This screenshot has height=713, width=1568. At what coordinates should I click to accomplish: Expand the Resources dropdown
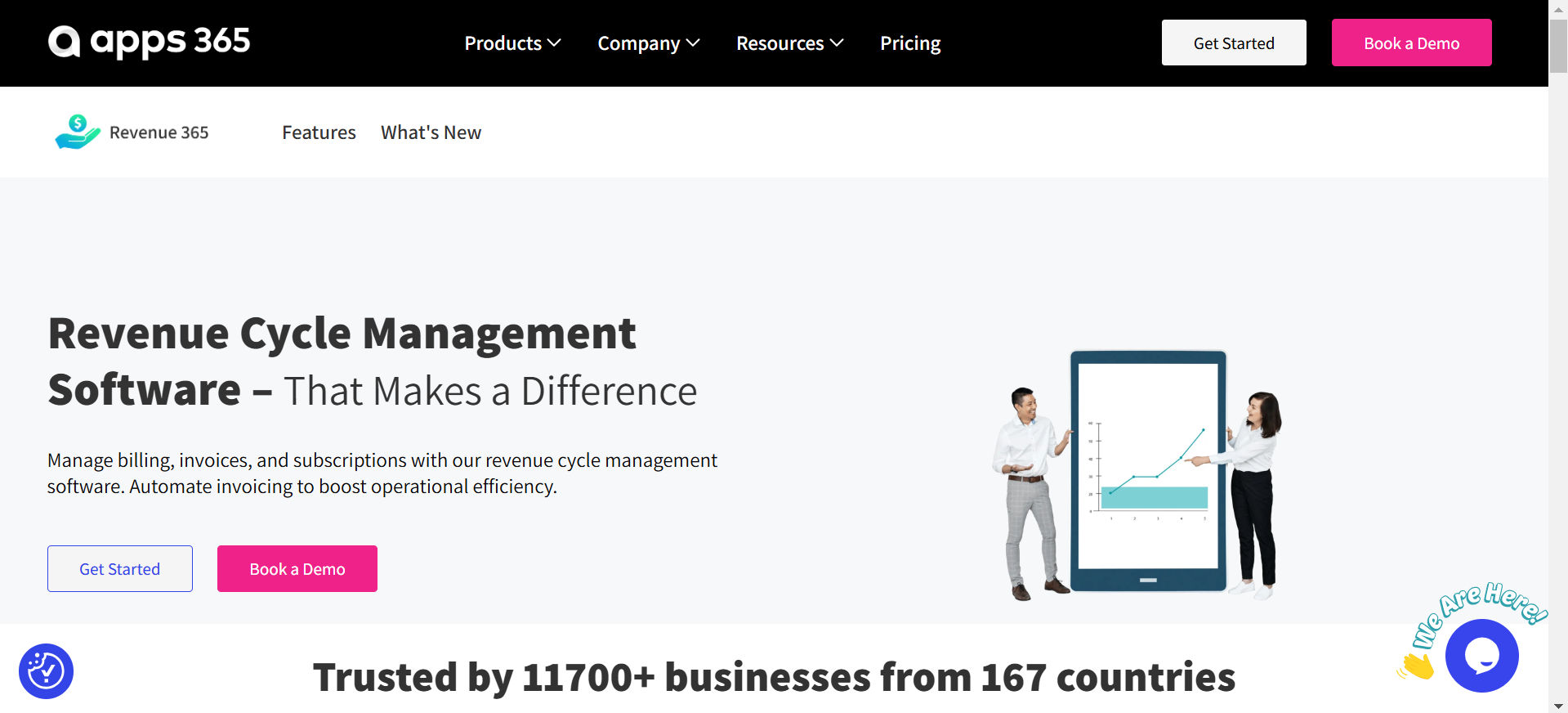pos(790,43)
